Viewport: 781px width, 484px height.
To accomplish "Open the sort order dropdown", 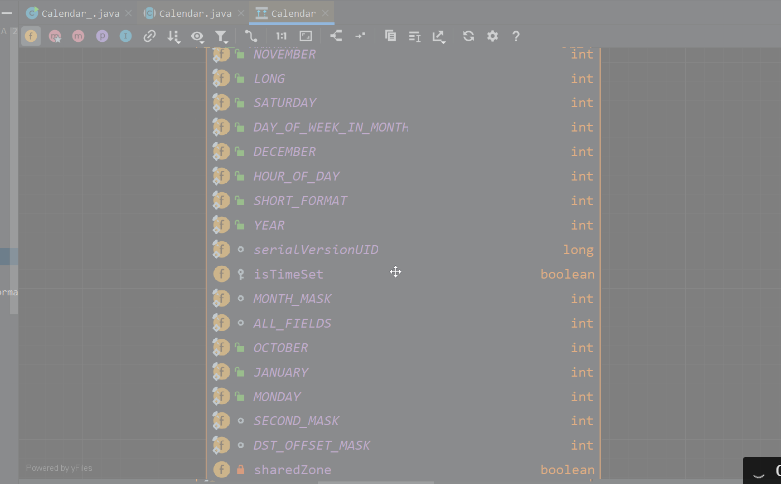I will click(x=173, y=36).
